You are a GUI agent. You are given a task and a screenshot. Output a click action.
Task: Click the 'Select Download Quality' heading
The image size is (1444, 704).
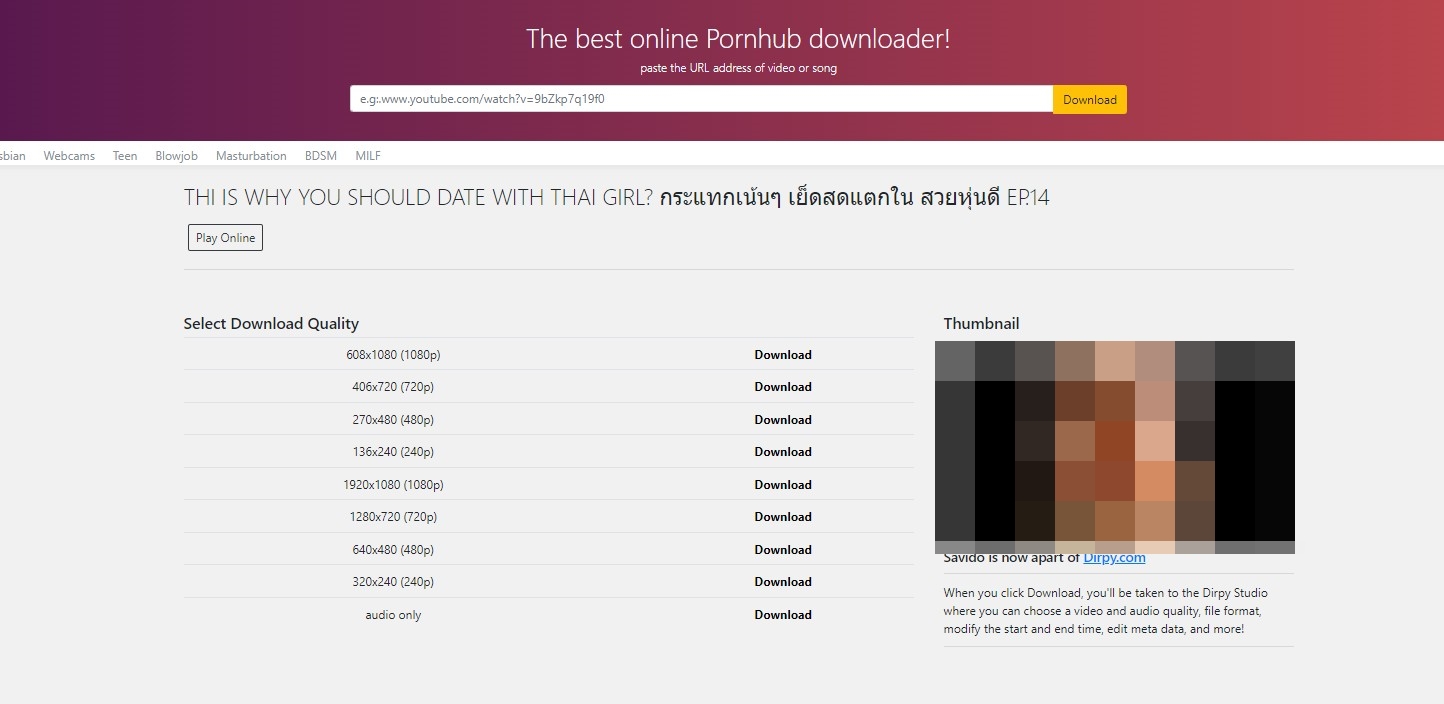271,324
